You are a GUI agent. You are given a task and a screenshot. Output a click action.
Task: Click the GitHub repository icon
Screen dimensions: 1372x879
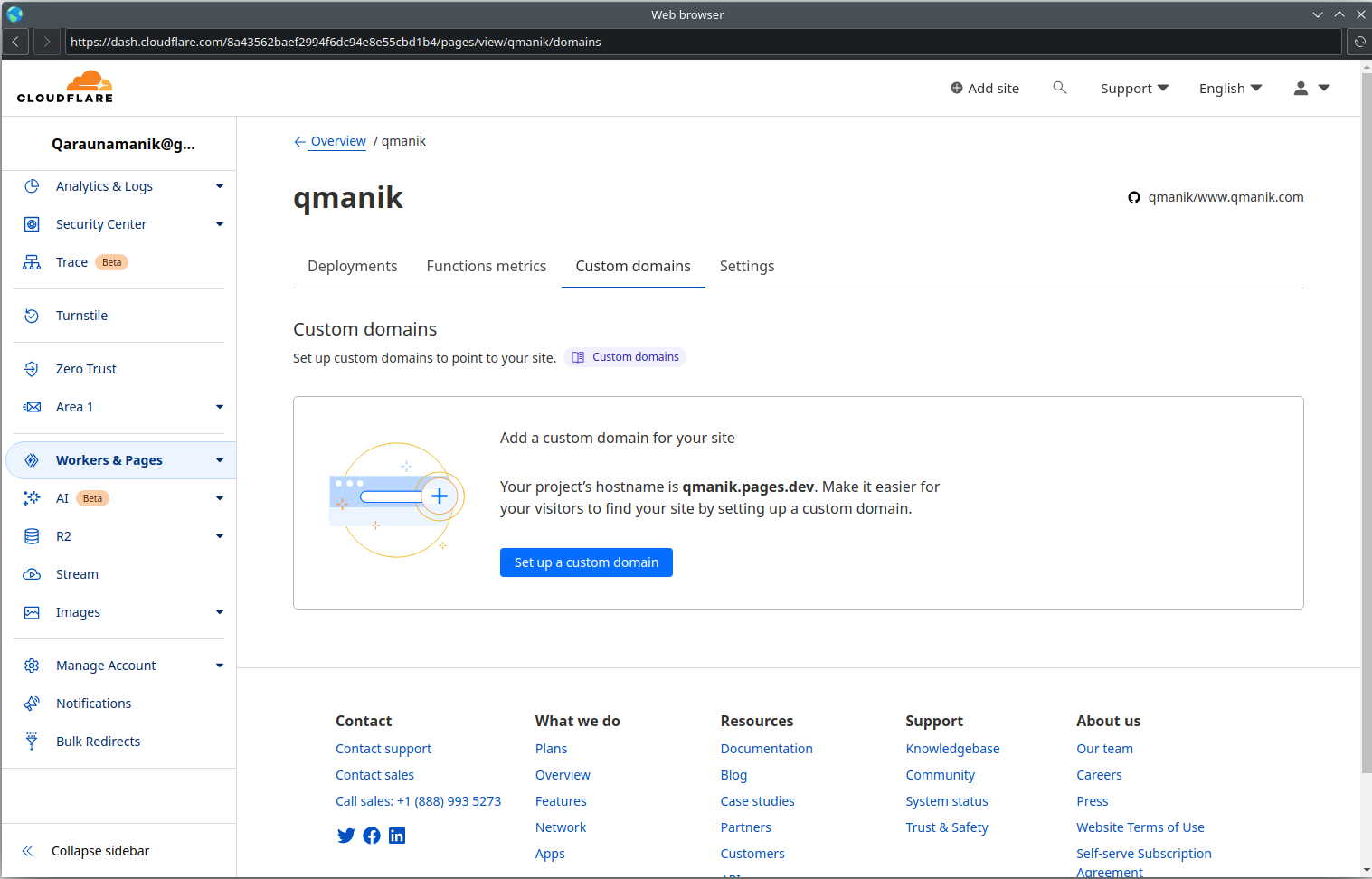tap(1133, 196)
